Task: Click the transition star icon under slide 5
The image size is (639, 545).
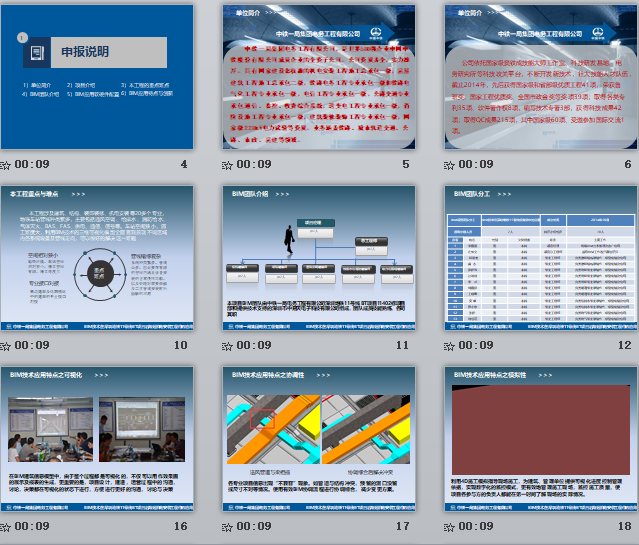Action: 227,165
